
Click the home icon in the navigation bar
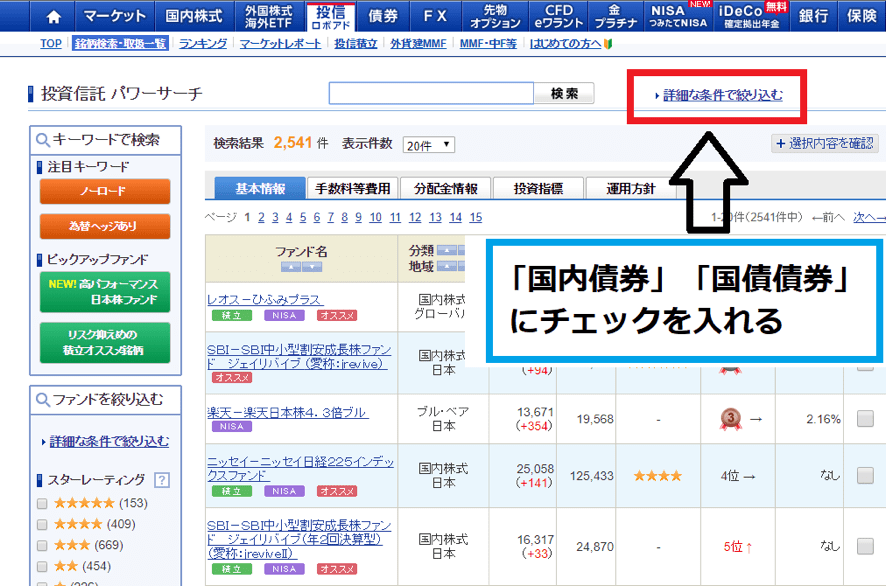pyautogui.click(x=53, y=16)
